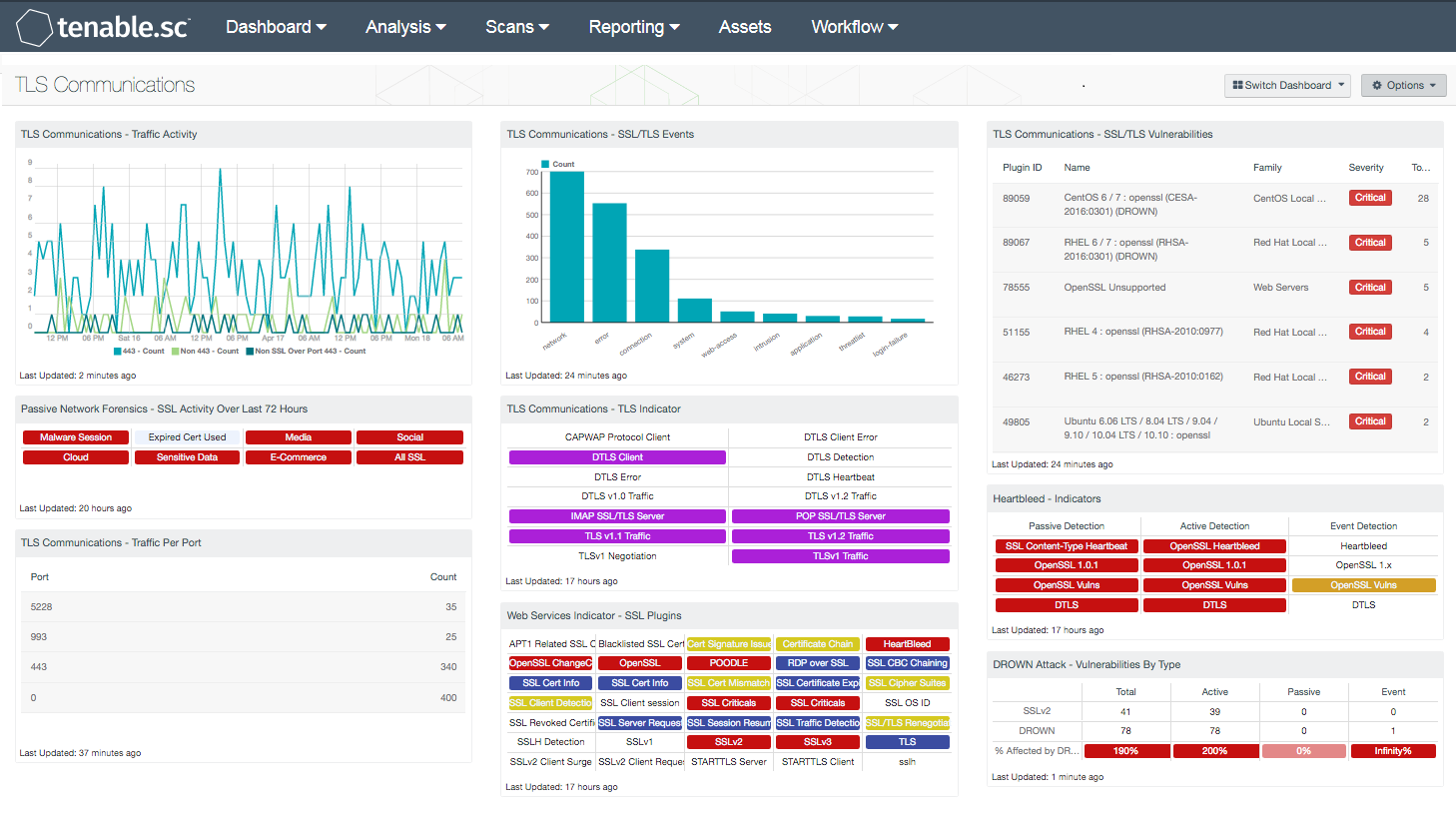Click the Critical badge for plugin 51155

pyautogui.click(x=1370, y=332)
